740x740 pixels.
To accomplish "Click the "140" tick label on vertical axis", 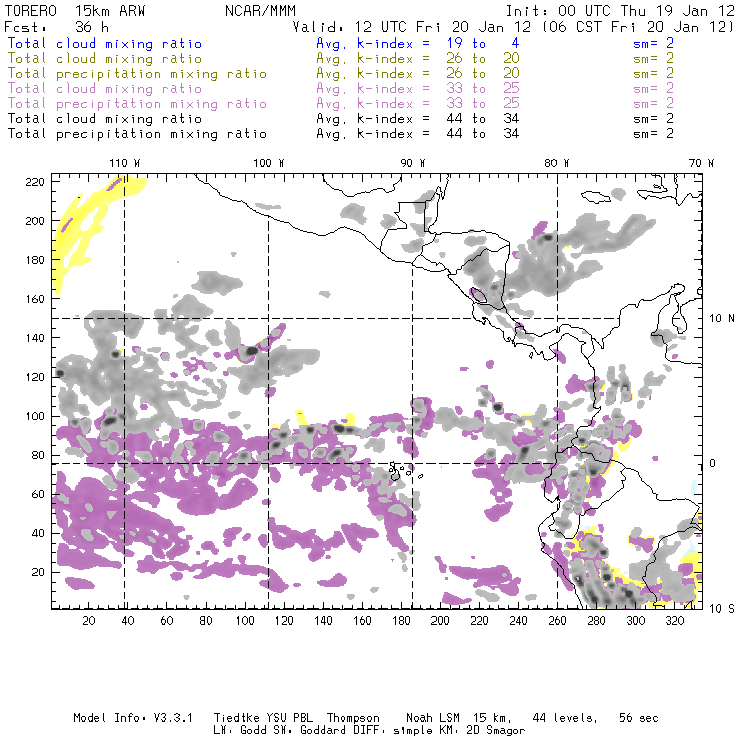I will tap(35, 338).
